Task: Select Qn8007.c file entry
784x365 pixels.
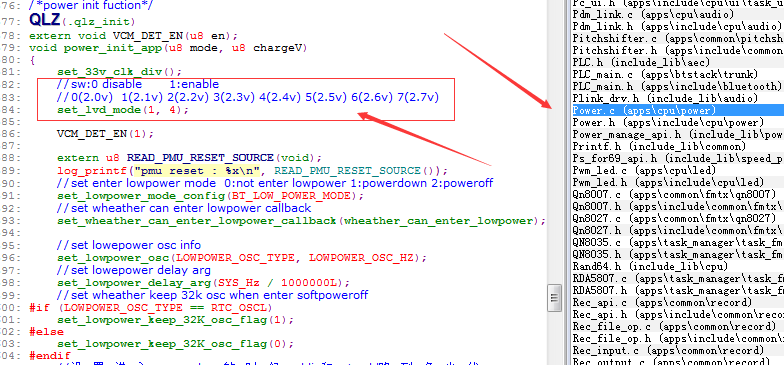Action: [x=678, y=194]
